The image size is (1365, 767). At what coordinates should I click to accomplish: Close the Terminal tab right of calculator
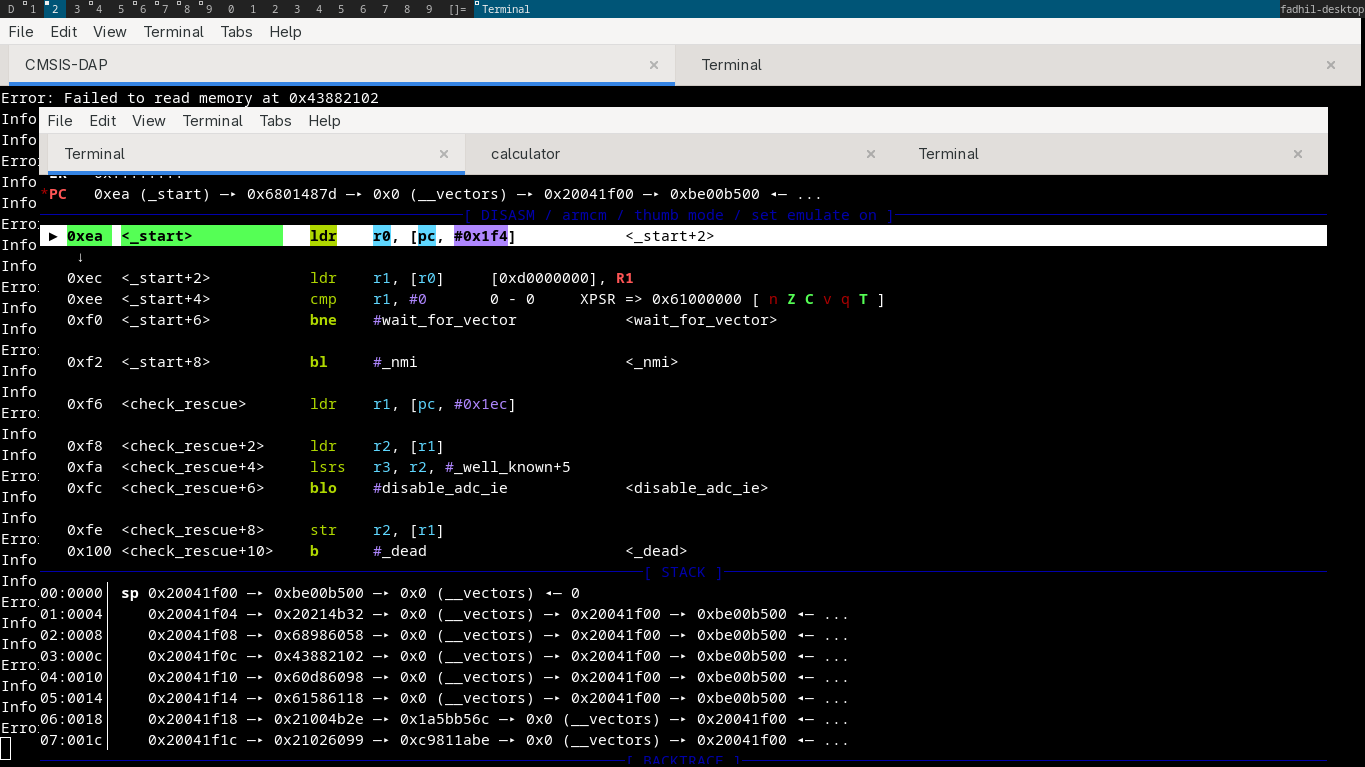1298,154
